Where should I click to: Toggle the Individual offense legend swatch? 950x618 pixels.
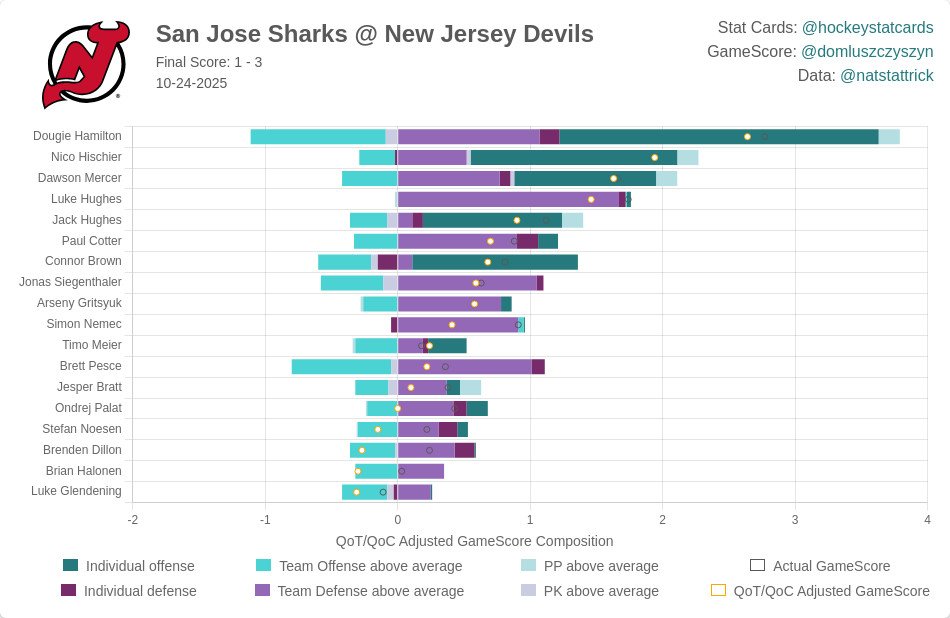(x=70, y=566)
